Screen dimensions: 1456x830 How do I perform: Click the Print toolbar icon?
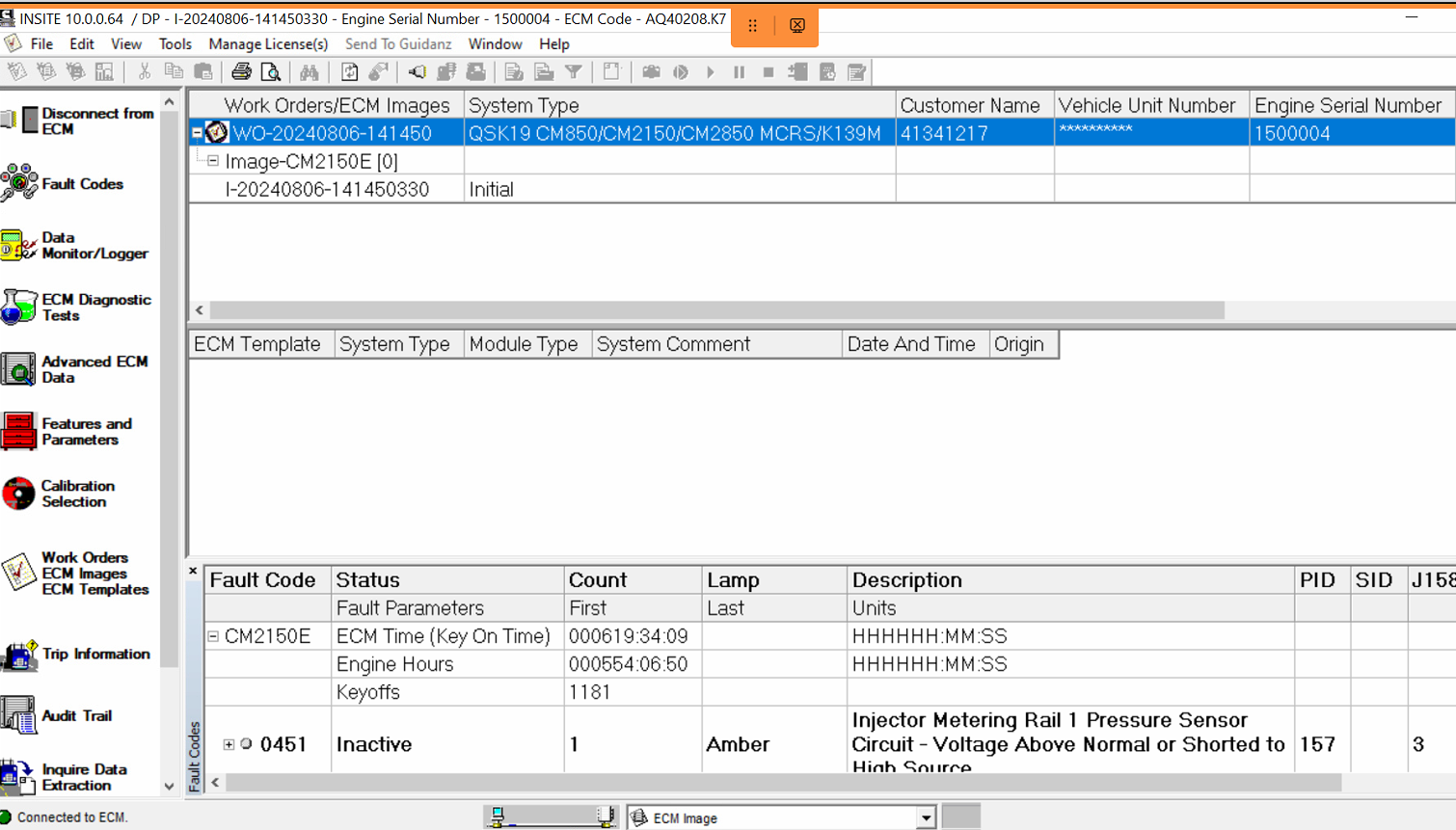pyautogui.click(x=241, y=71)
